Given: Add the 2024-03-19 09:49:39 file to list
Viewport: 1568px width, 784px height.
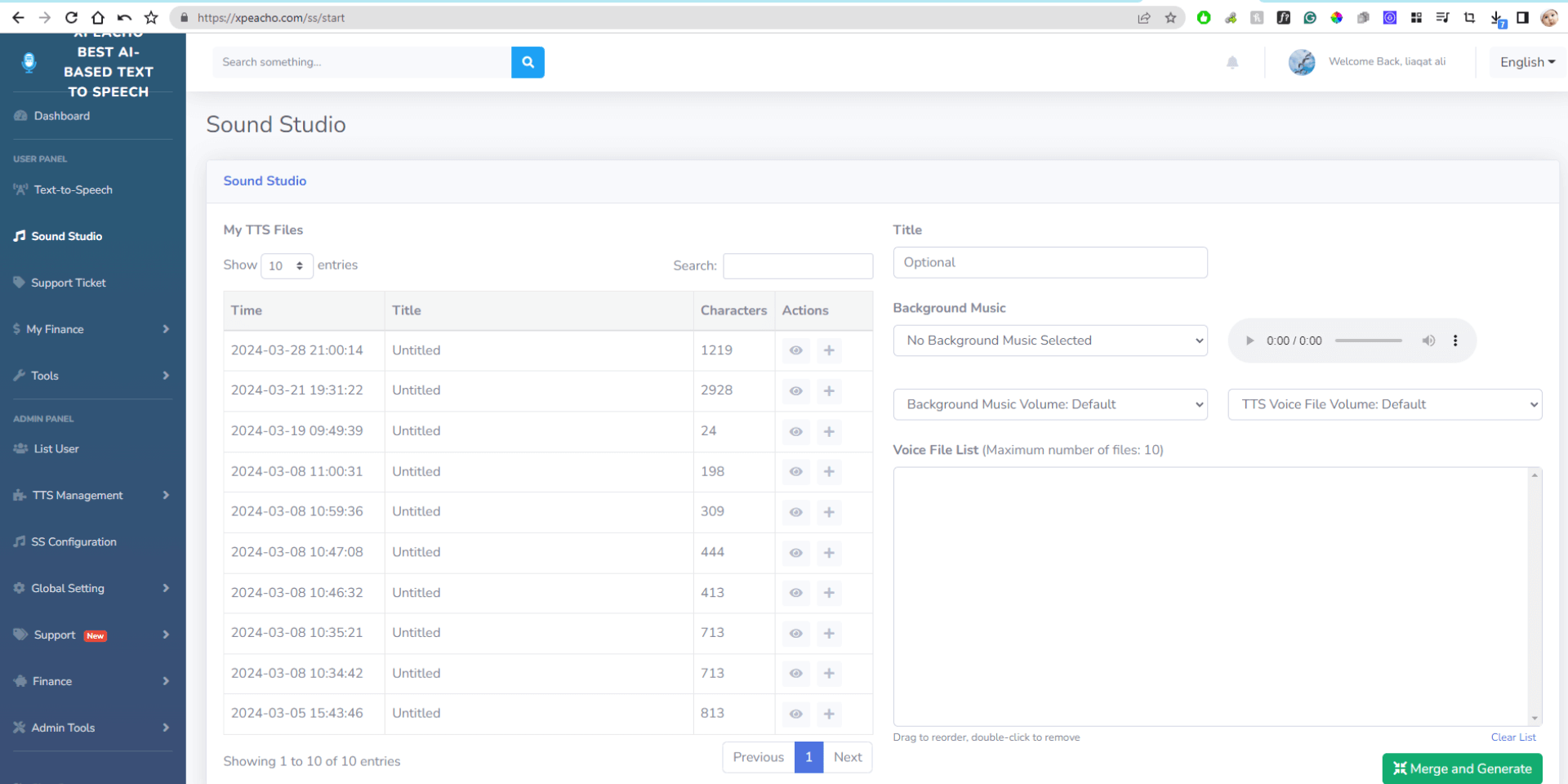Looking at the screenshot, I should (x=829, y=431).
